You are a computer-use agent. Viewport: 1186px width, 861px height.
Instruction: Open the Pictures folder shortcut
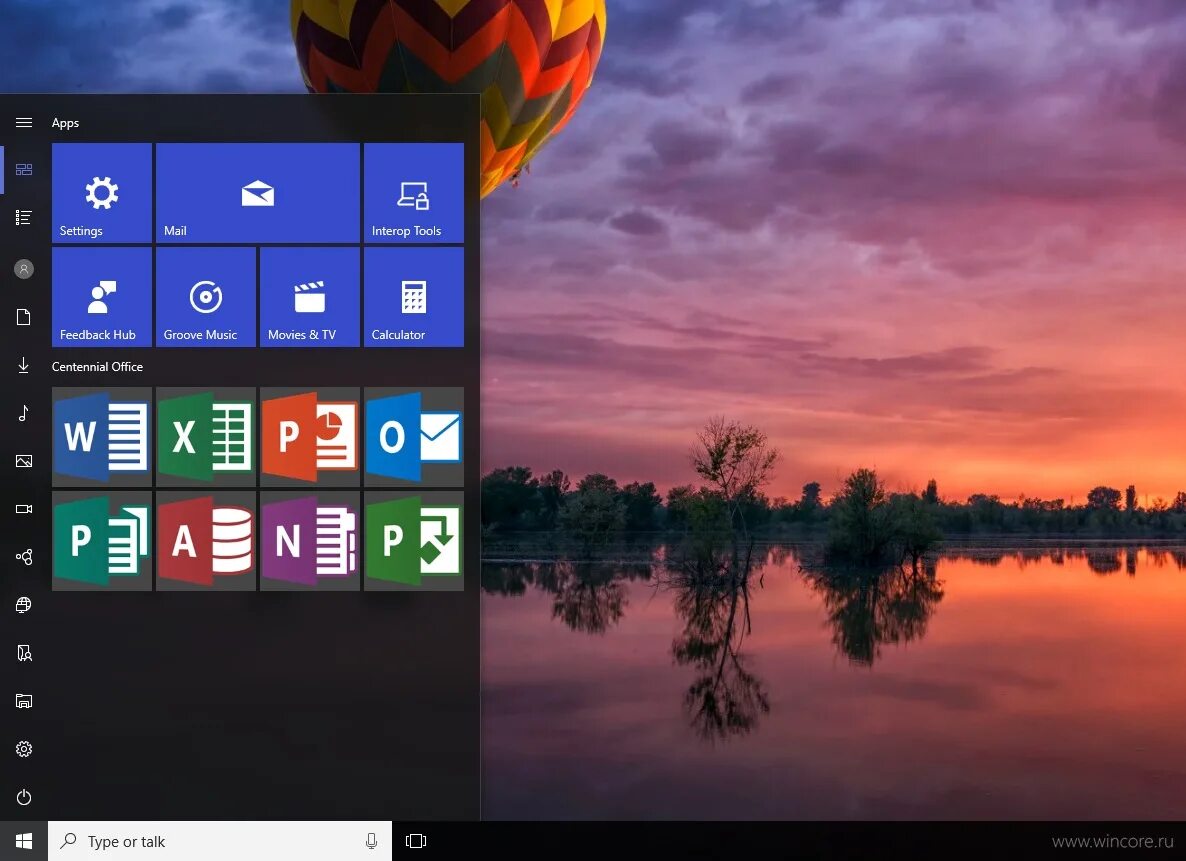click(x=23, y=461)
